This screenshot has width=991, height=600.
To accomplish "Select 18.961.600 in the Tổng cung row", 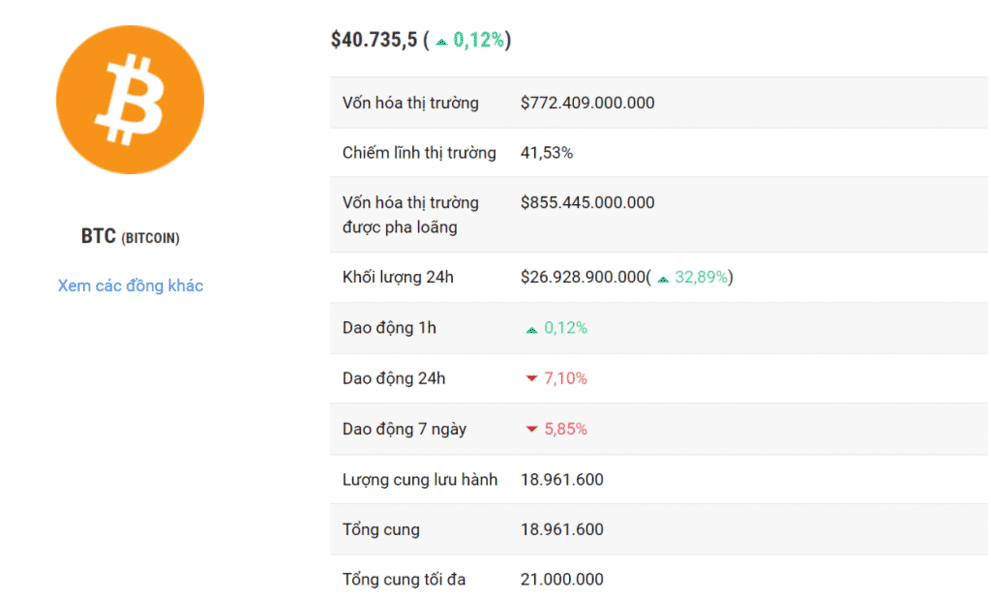I will (562, 529).
